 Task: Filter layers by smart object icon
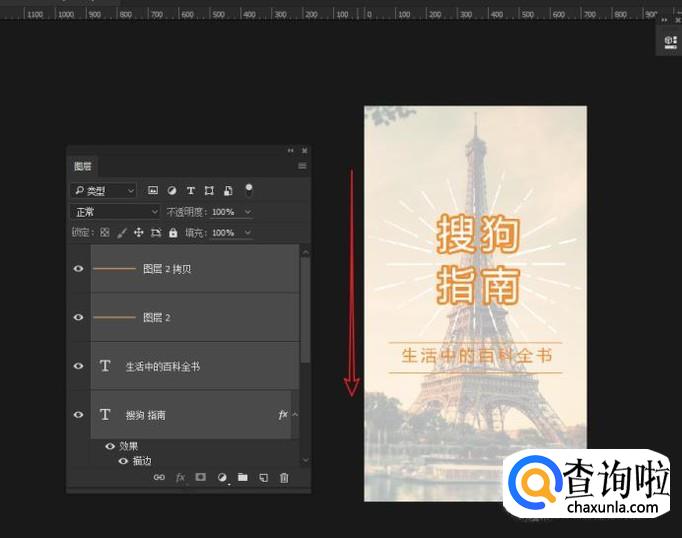tap(228, 190)
